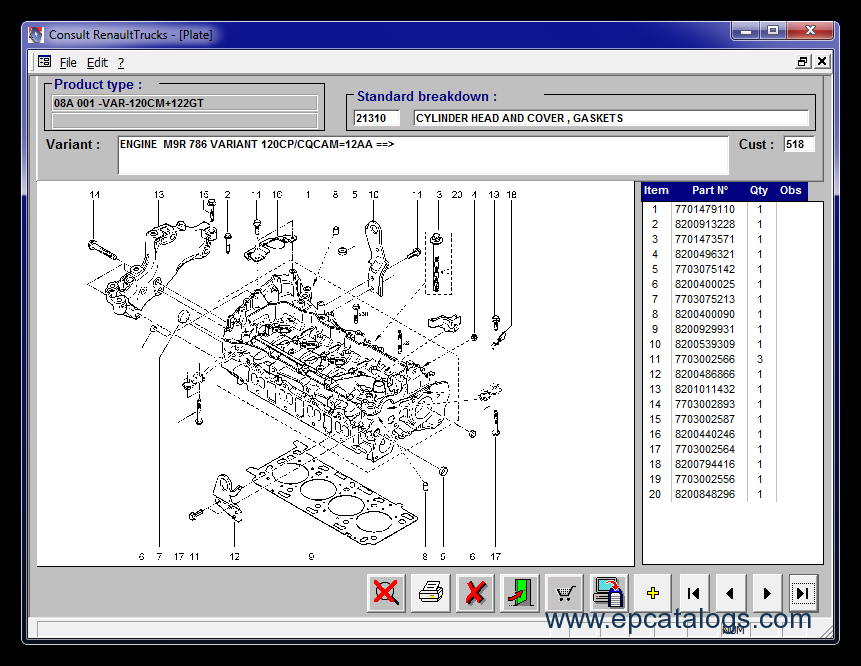Viewport: 861px width, 666px height.
Task: Select part number 8200929931
Action: tap(705, 329)
